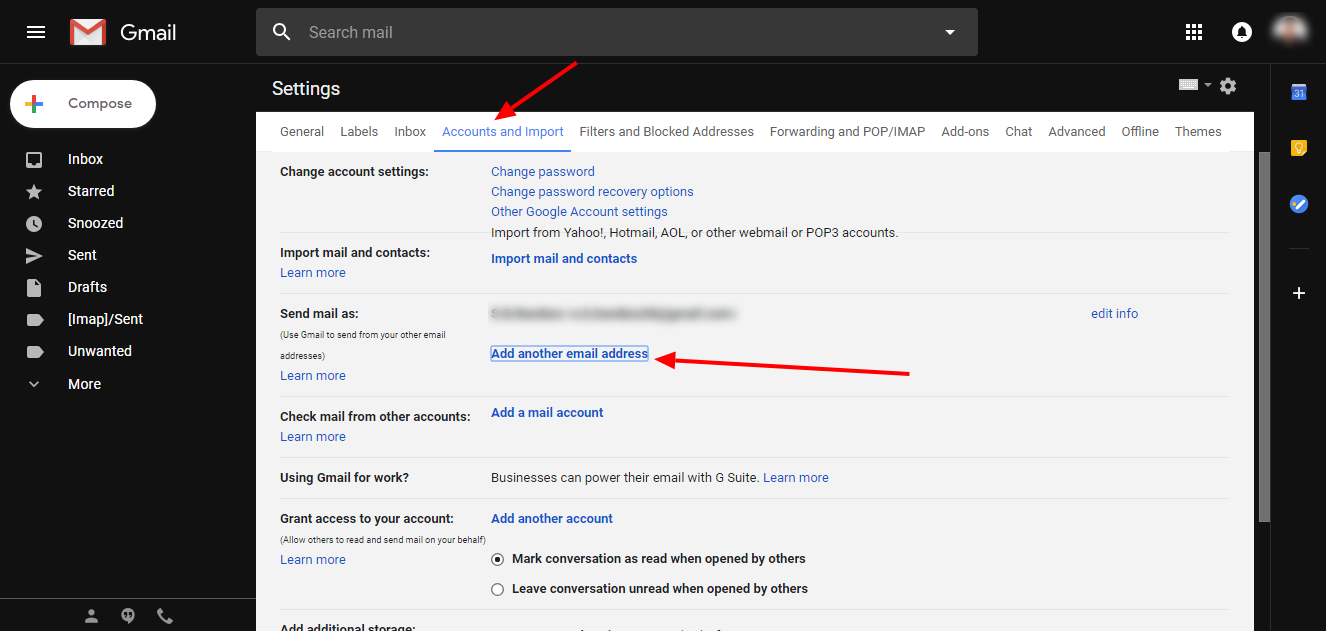Open the Forwarding and POP/IMAP tab
This screenshot has height=631, width=1326.
point(847,131)
